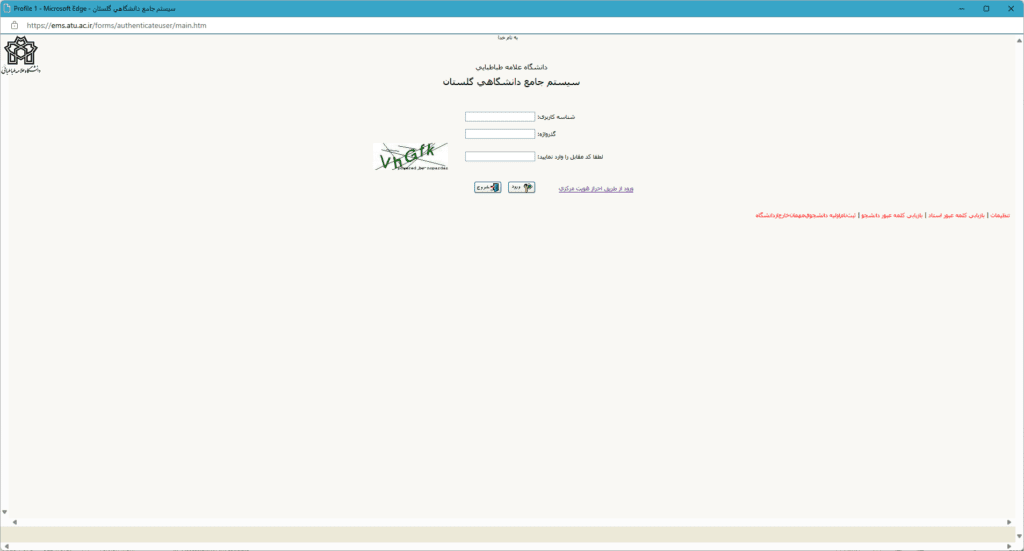Image resolution: width=1024 pixels, height=551 pixels.
Task: Click the خروج exit button with door icon
Action: (488, 187)
